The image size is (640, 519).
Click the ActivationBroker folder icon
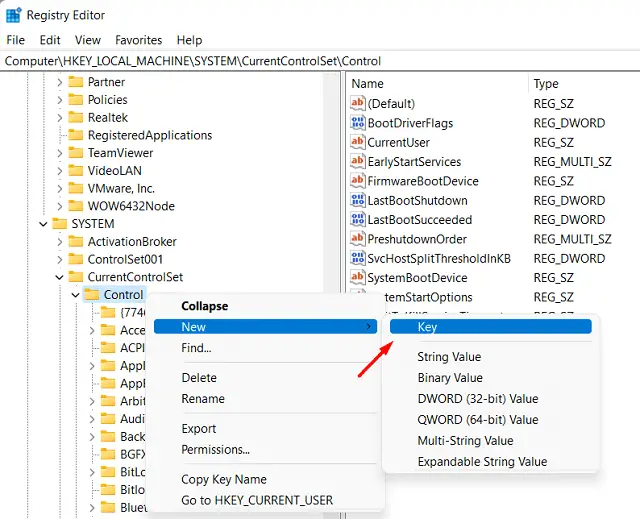click(76, 242)
